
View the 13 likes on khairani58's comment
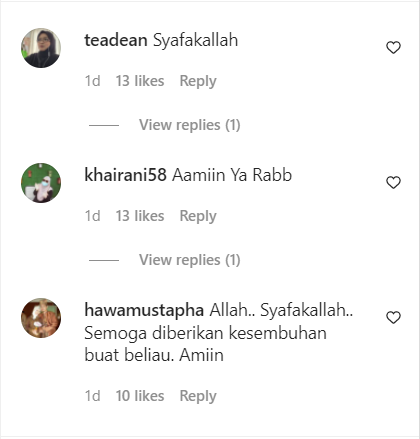(x=140, y=216)
